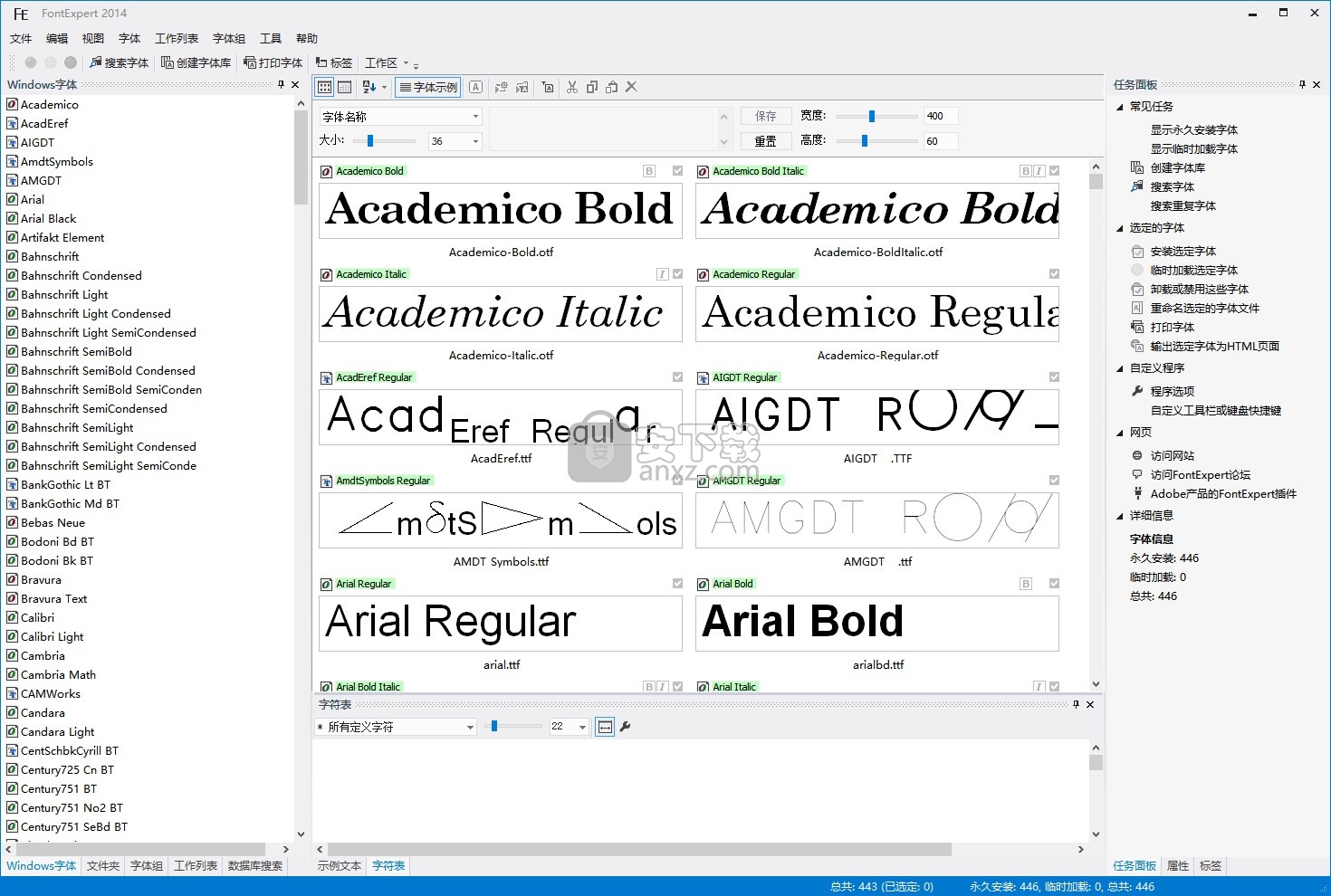Image resolution: width=1331 pixels, height=896 pixels.
Task: Toggle the 字体示例 font sample button
Action: (428, 87)
